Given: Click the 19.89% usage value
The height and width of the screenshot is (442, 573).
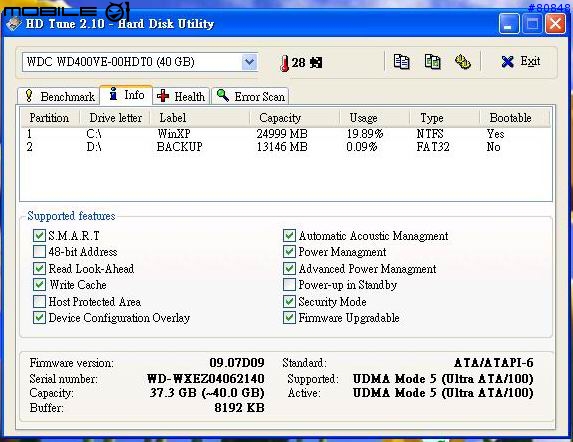Looking at the screenshot, I should pos(365,134).
